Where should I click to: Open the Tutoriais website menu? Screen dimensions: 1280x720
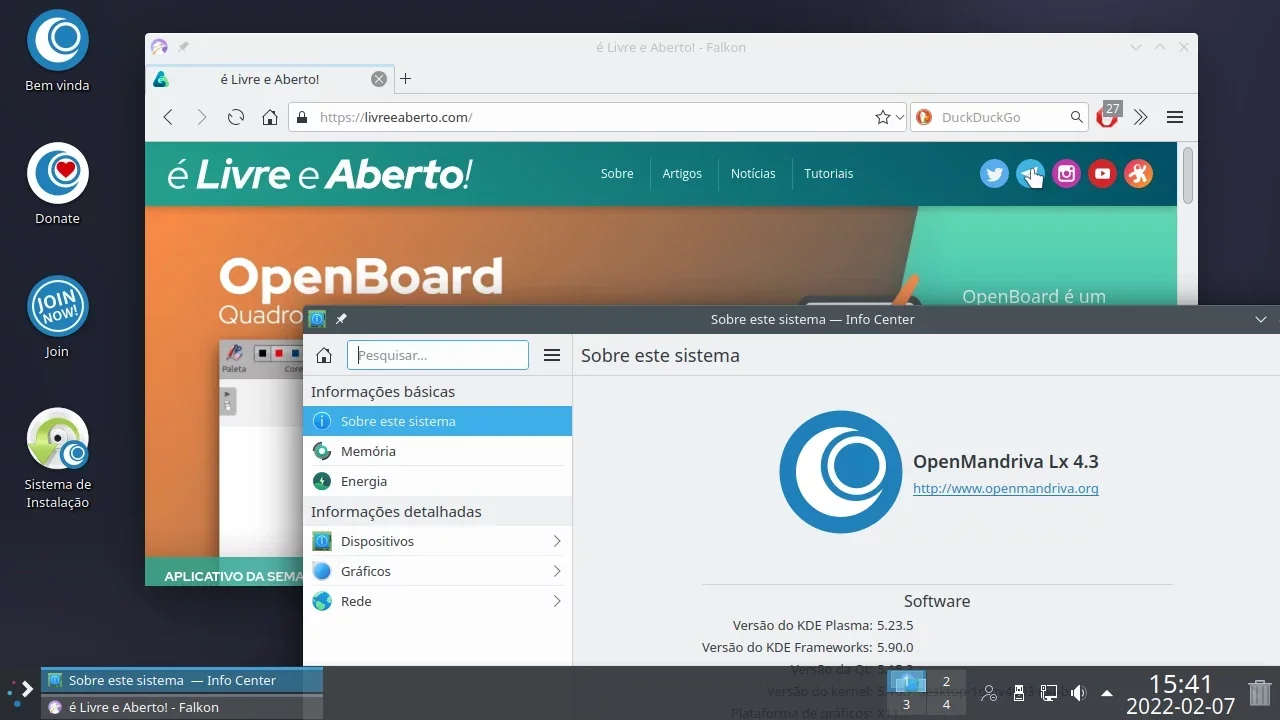829,173
